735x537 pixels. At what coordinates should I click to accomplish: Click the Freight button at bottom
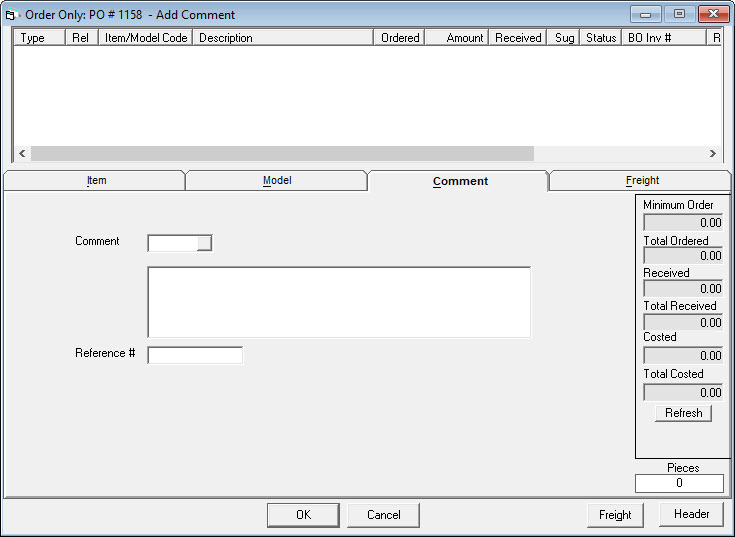click(615, 515)
